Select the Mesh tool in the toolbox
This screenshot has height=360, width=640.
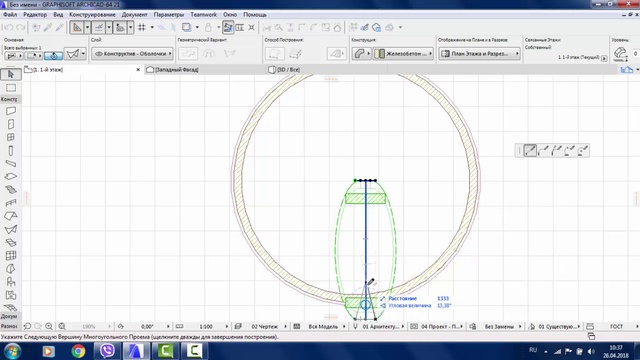(x=11, y=307)
